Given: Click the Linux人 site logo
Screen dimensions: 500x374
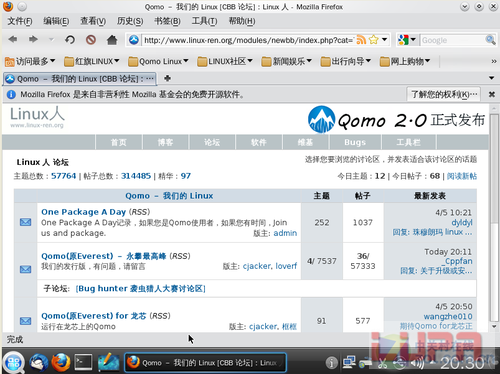Looking at the screenshot, I should coord(37,117).
